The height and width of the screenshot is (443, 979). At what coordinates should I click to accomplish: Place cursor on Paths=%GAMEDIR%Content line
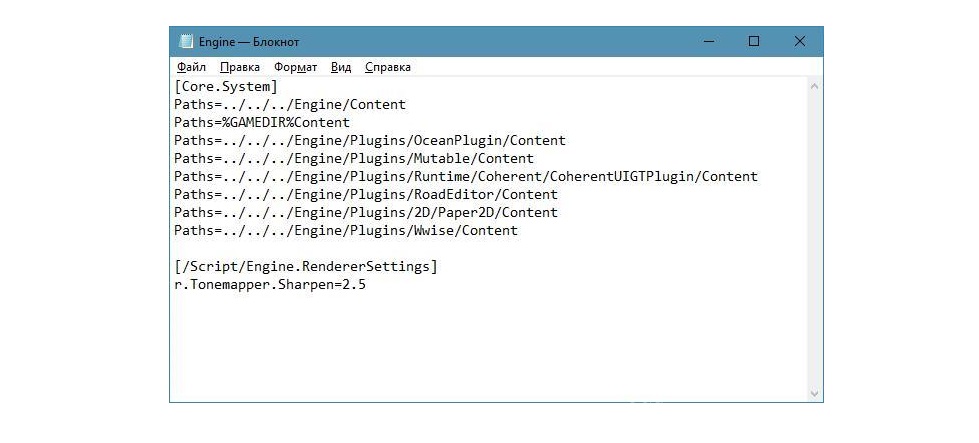pos(262,123)
